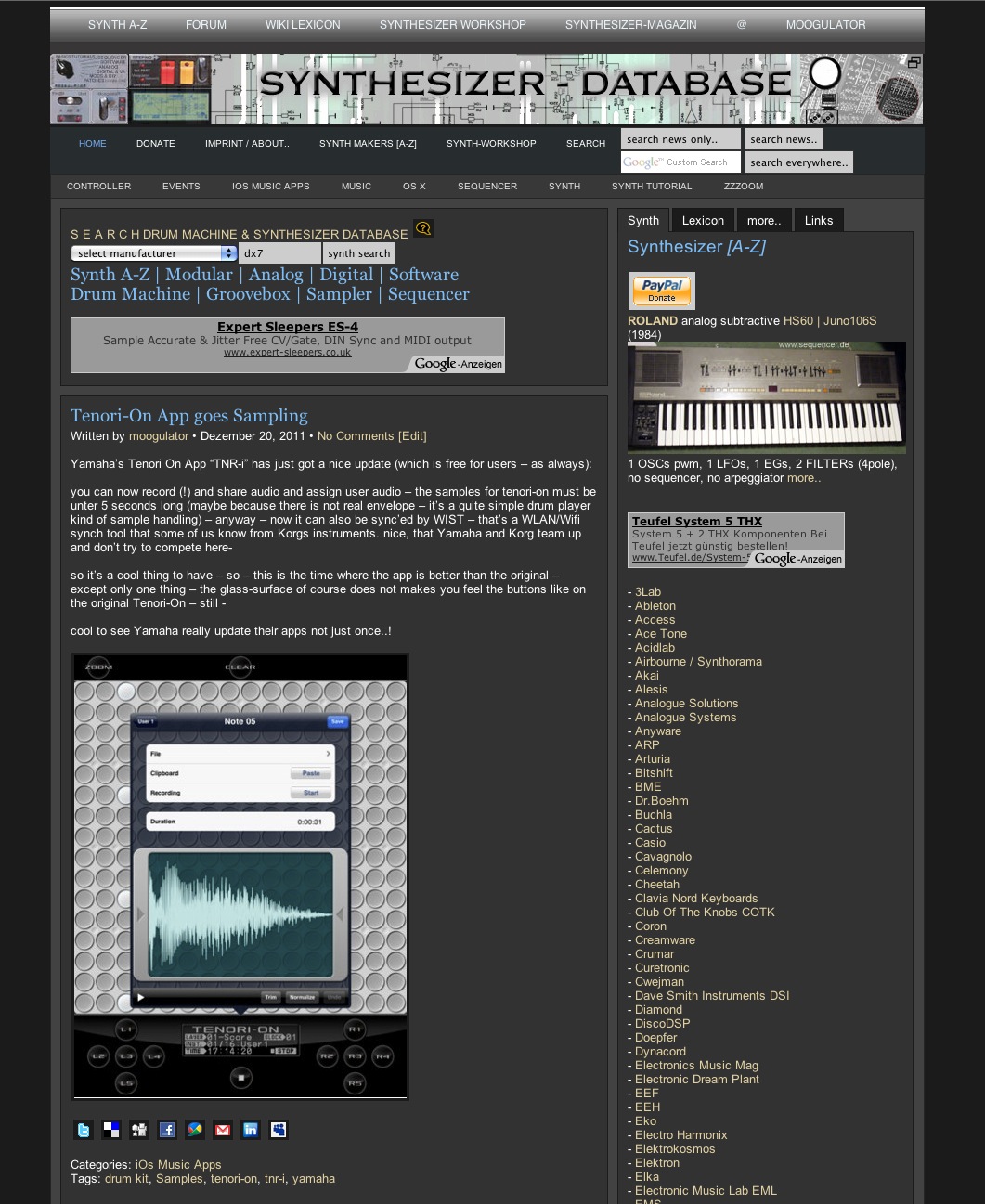Open the Juno106S link
Viewport: 985px width, 1204px height.
tap(849, 321)
